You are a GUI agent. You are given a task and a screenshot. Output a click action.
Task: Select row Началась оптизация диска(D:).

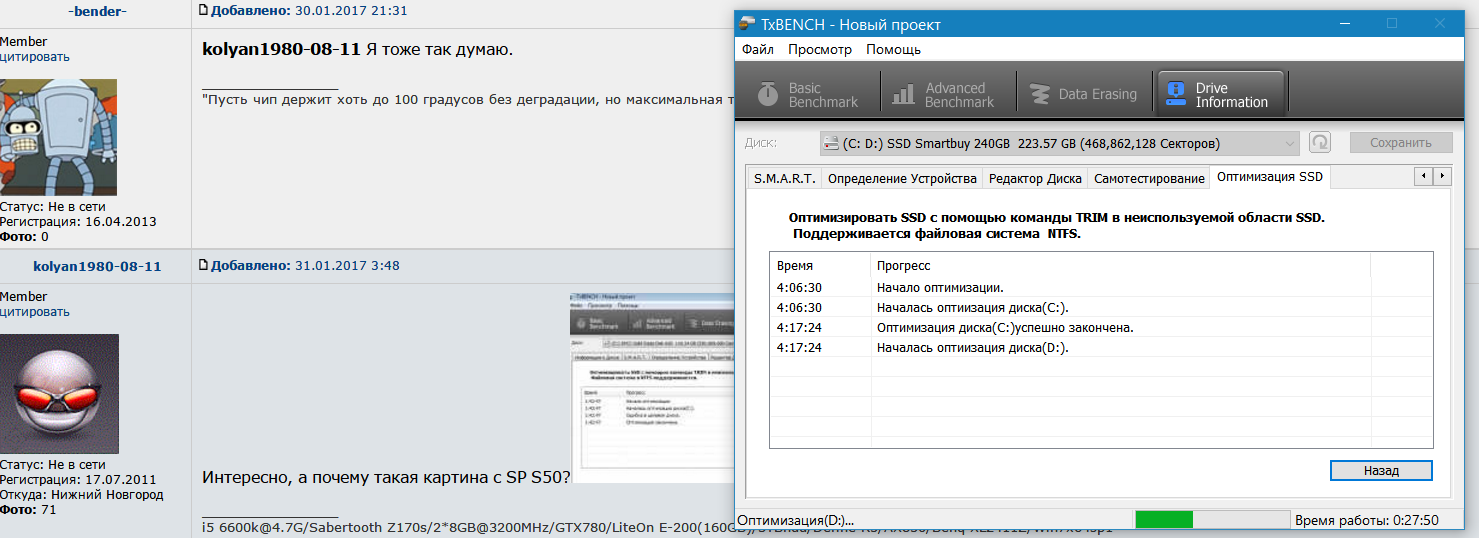(1100, 348)
